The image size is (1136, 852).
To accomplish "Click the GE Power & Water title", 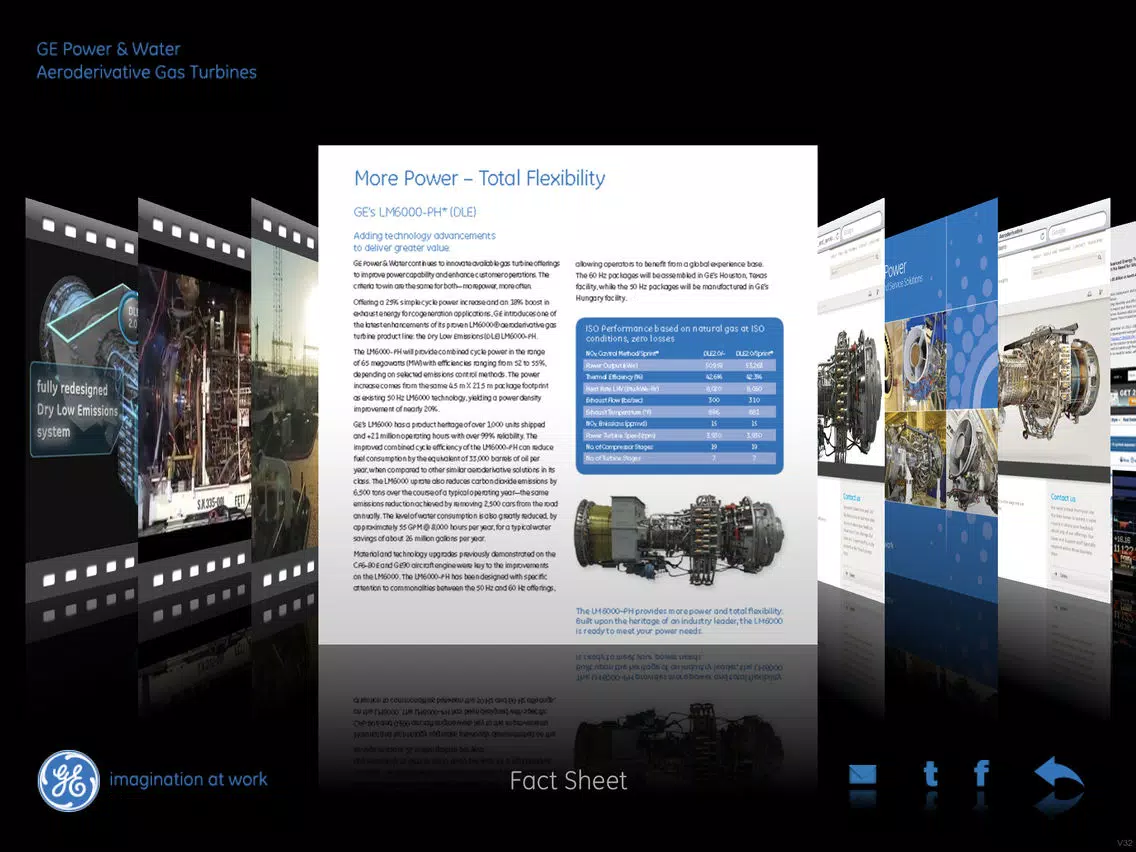I will coord(109,49).
